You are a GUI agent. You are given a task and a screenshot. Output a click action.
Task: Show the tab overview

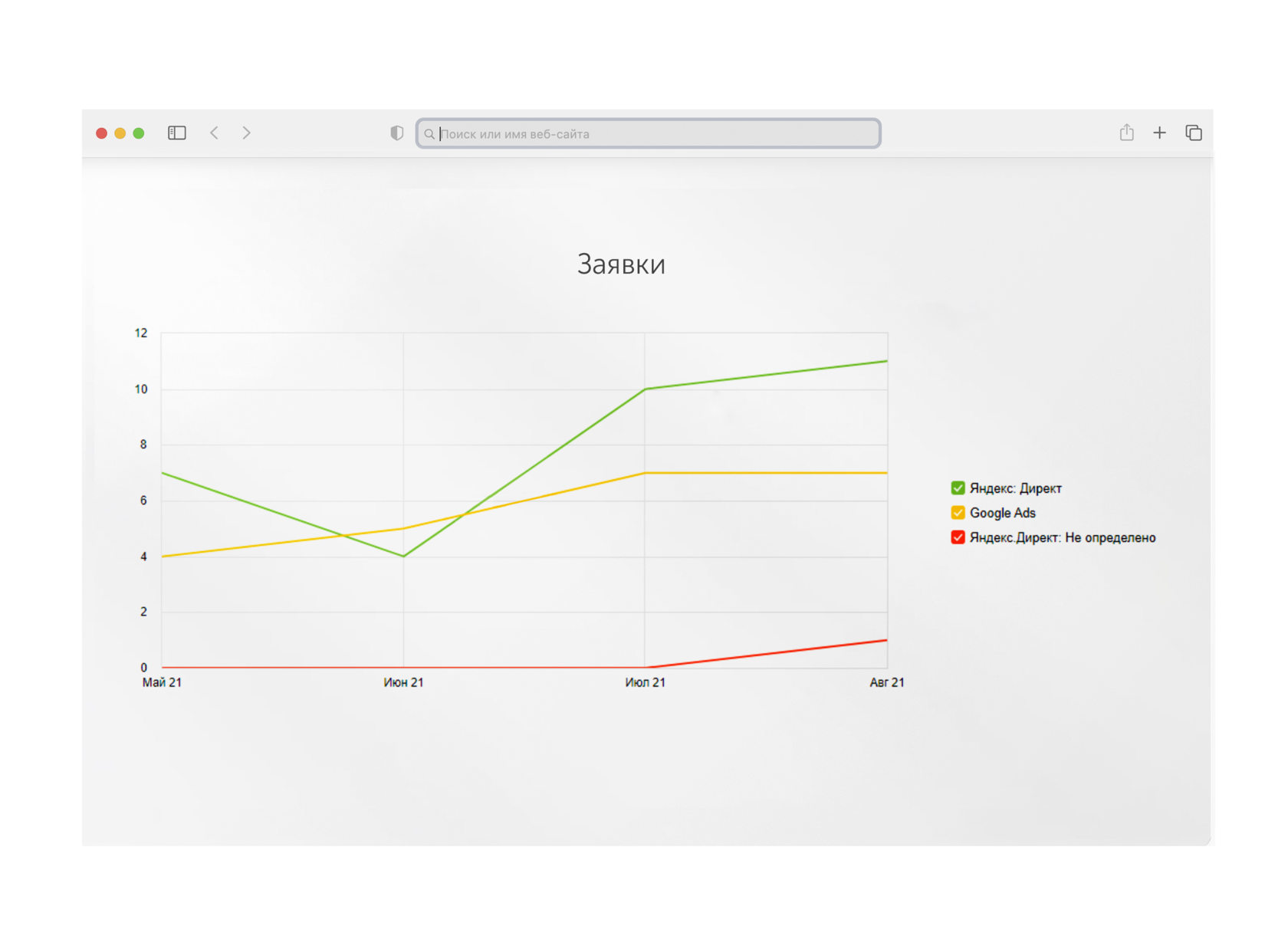point(1193,133)
